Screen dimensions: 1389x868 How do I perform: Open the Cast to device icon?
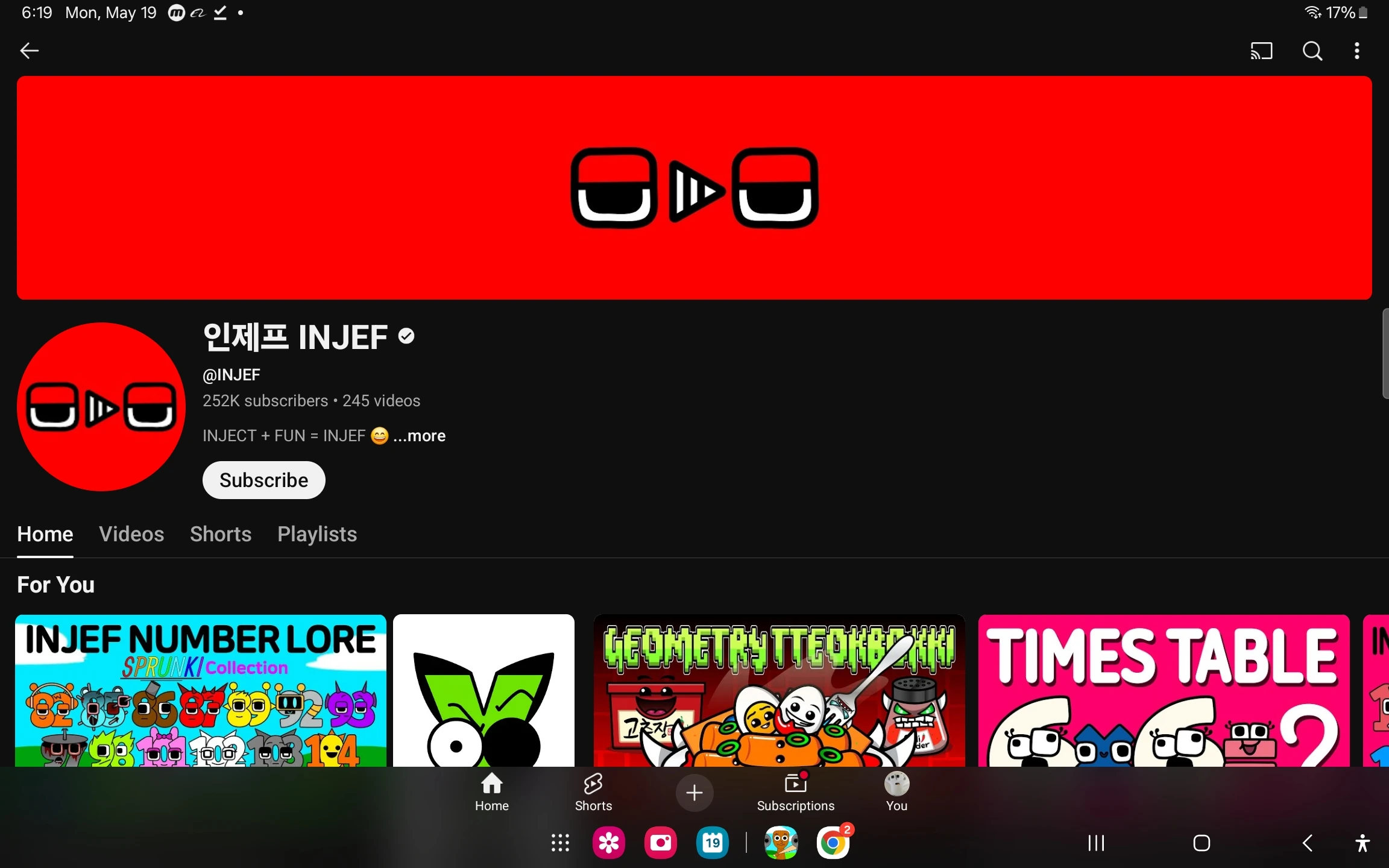[x=1261, y=51]
